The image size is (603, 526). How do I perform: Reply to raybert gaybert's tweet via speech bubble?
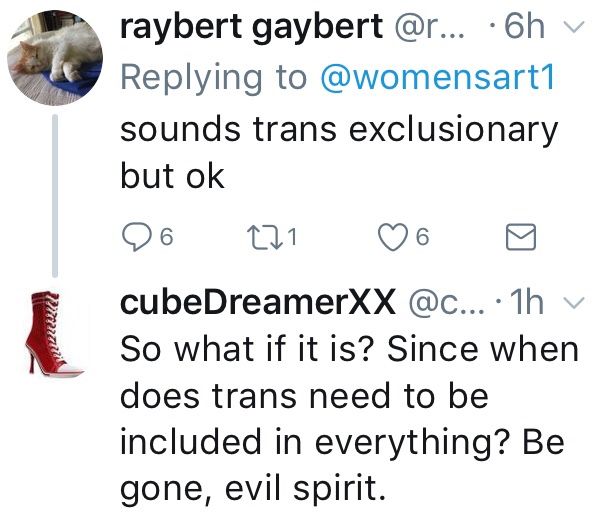point(133,237)
